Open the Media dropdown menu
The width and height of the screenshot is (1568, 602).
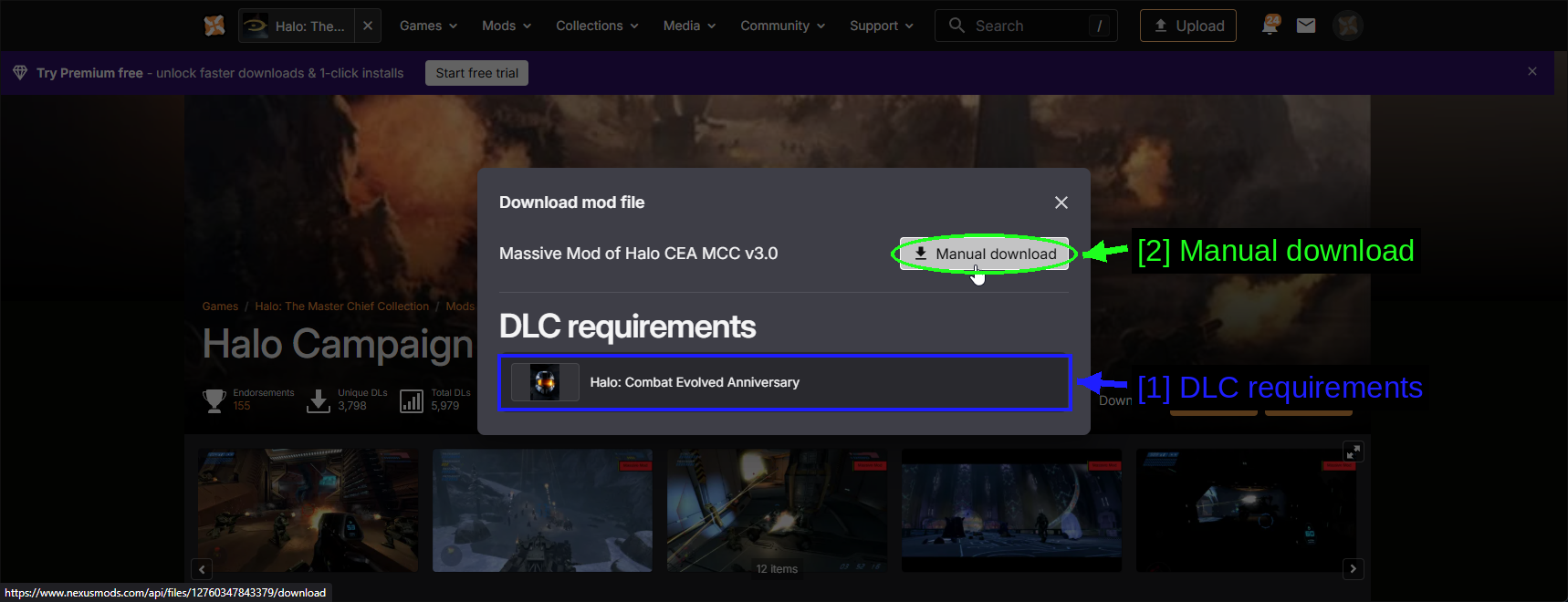tap(689, 26)
